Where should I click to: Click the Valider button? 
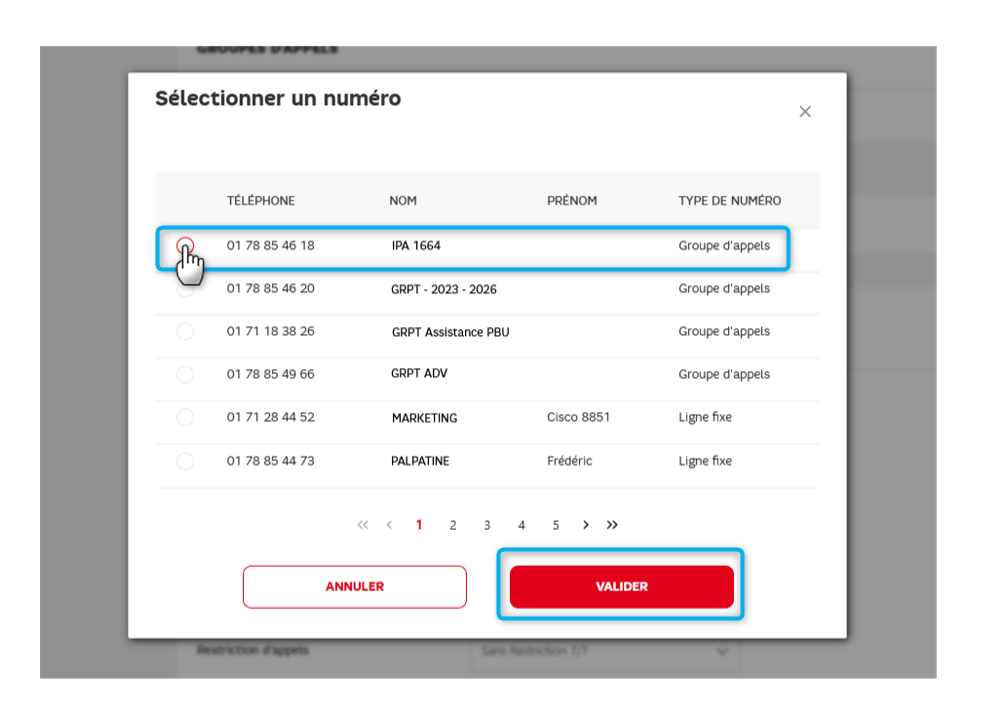pos(621,587)
